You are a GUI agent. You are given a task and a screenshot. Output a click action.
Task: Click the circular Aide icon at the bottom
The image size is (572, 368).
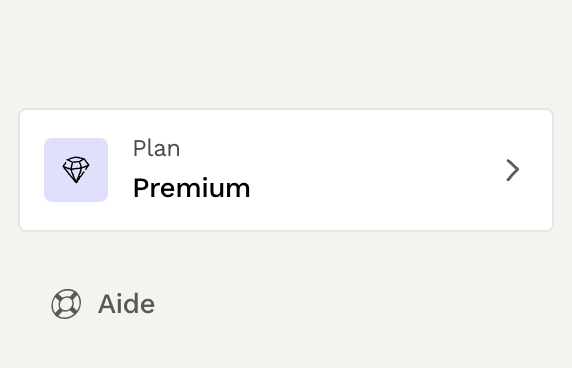[x=66, y=304]
